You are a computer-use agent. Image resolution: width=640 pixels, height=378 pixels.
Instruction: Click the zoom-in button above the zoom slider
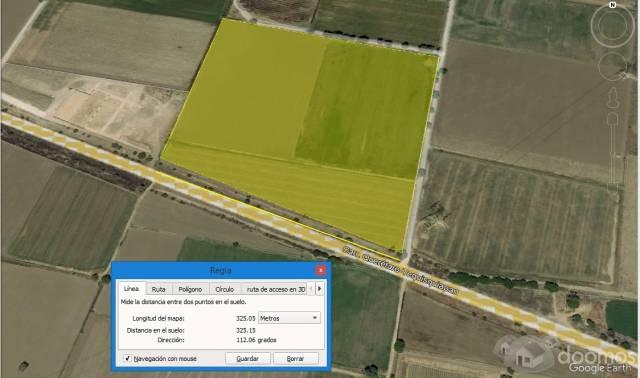point(612,119)
